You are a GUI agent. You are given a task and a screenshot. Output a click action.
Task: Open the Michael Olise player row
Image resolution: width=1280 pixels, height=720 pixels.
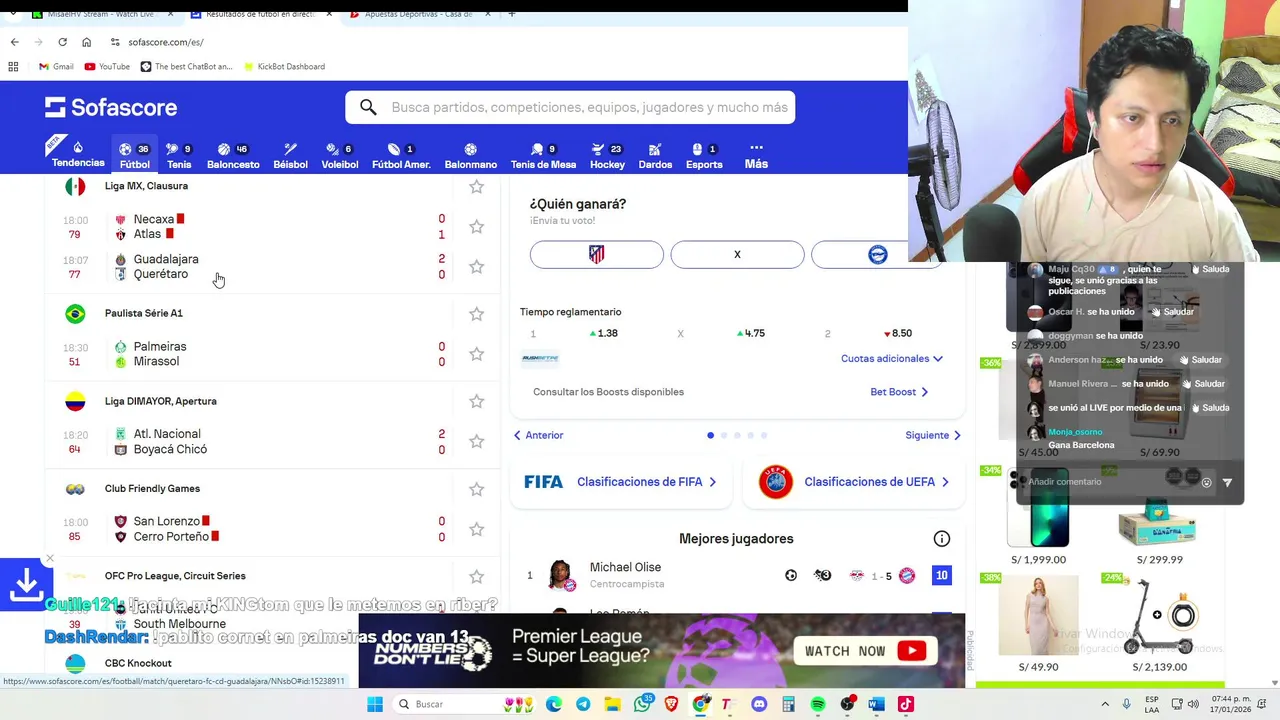[737, 575]
